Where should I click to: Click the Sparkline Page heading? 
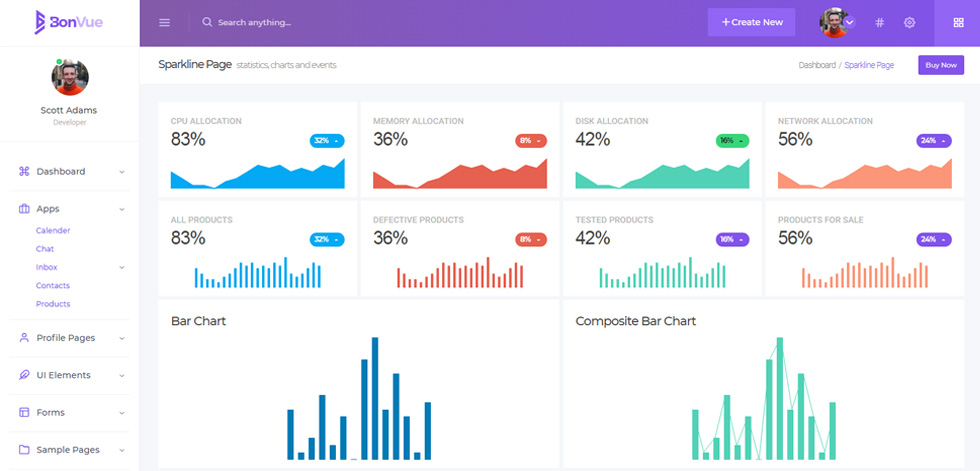[195, 64]
